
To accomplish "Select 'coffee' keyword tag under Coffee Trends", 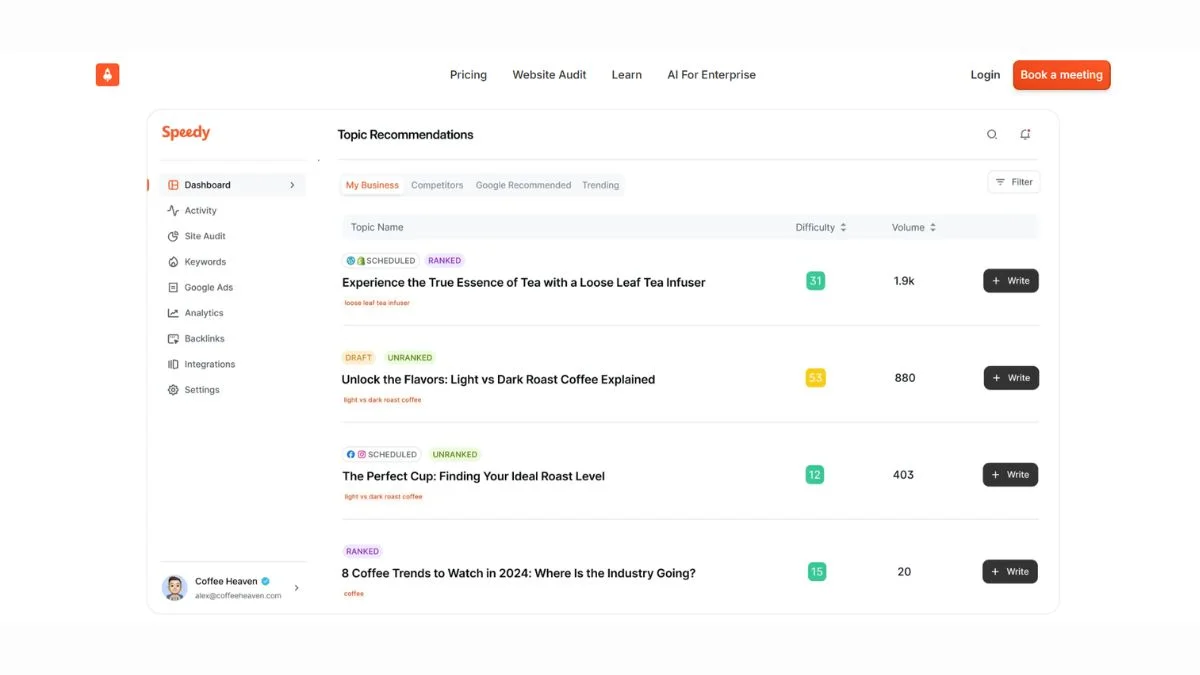I will (x=354, y=594).
